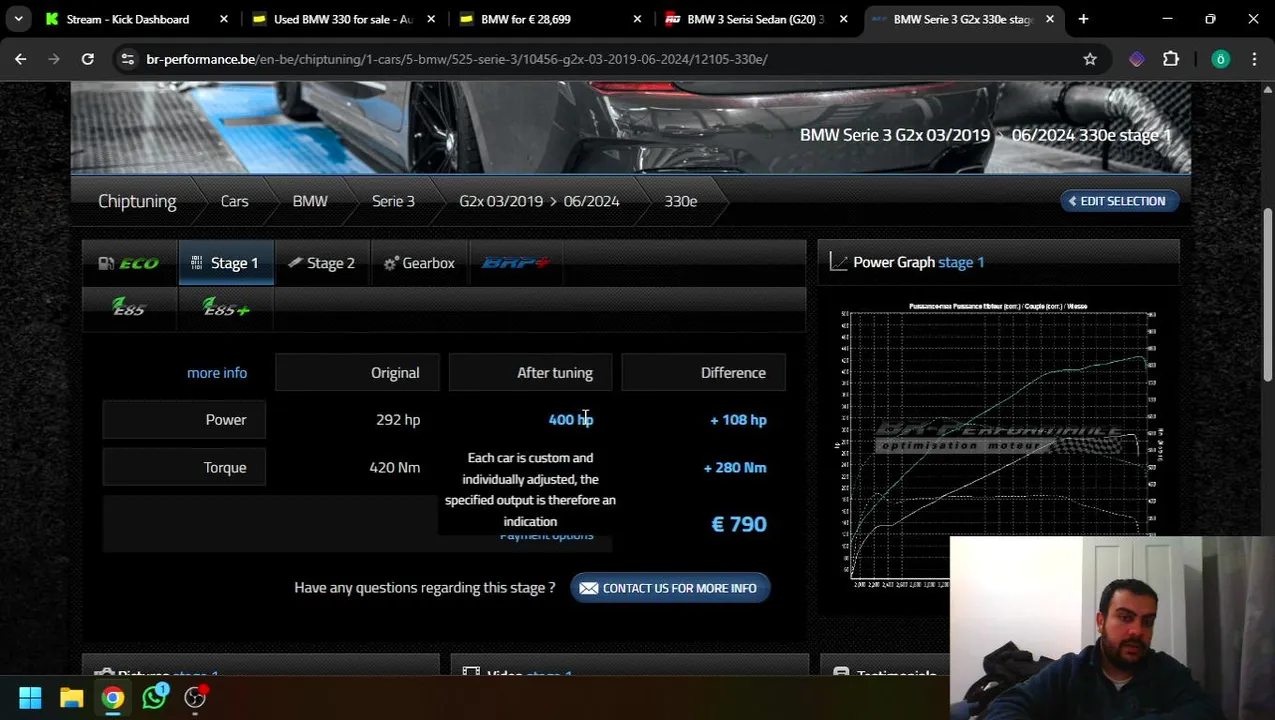1275x720 pixels.
Task: Open the more info link
Action: pyautogui.click(x=217, y=373)
